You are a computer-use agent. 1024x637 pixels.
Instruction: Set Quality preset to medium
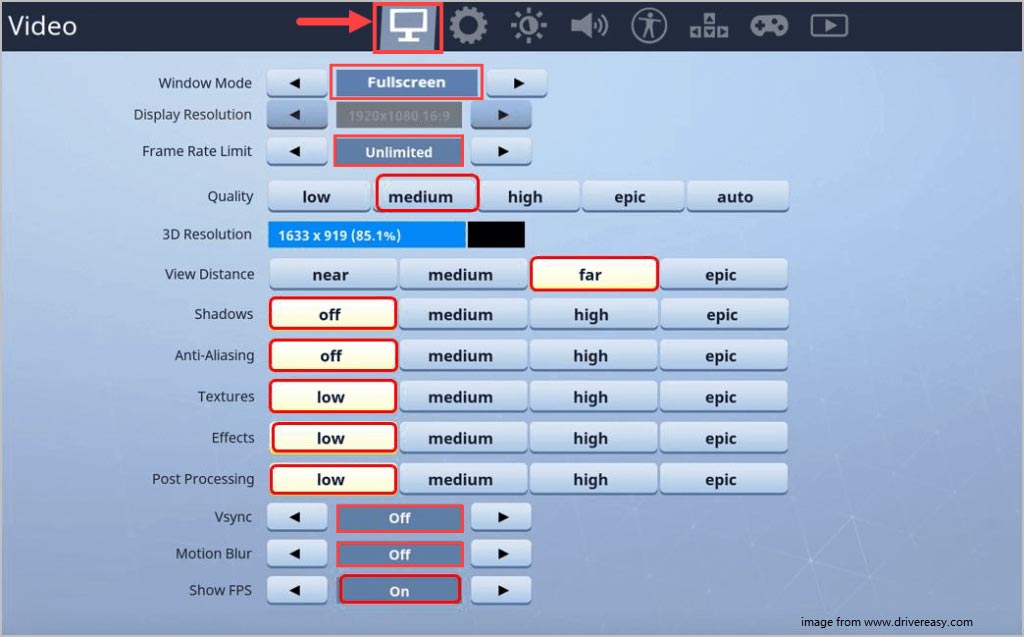click(x=426, y=193)
